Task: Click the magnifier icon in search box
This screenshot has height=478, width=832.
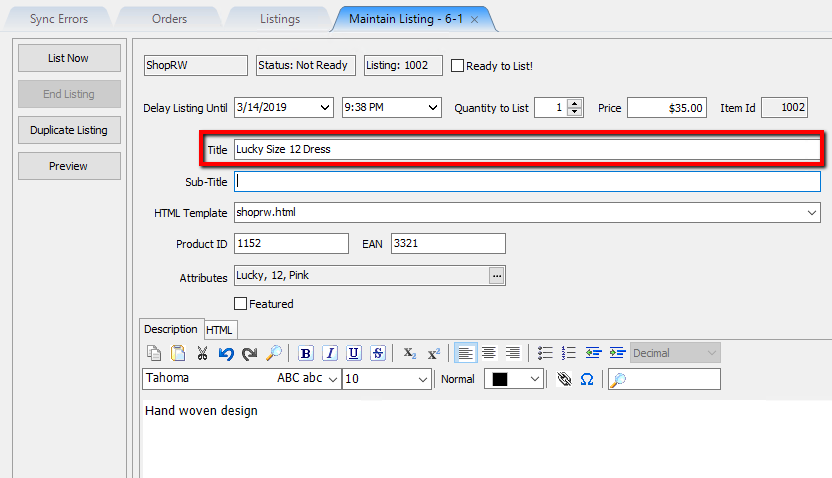Action: coord(618,379)
